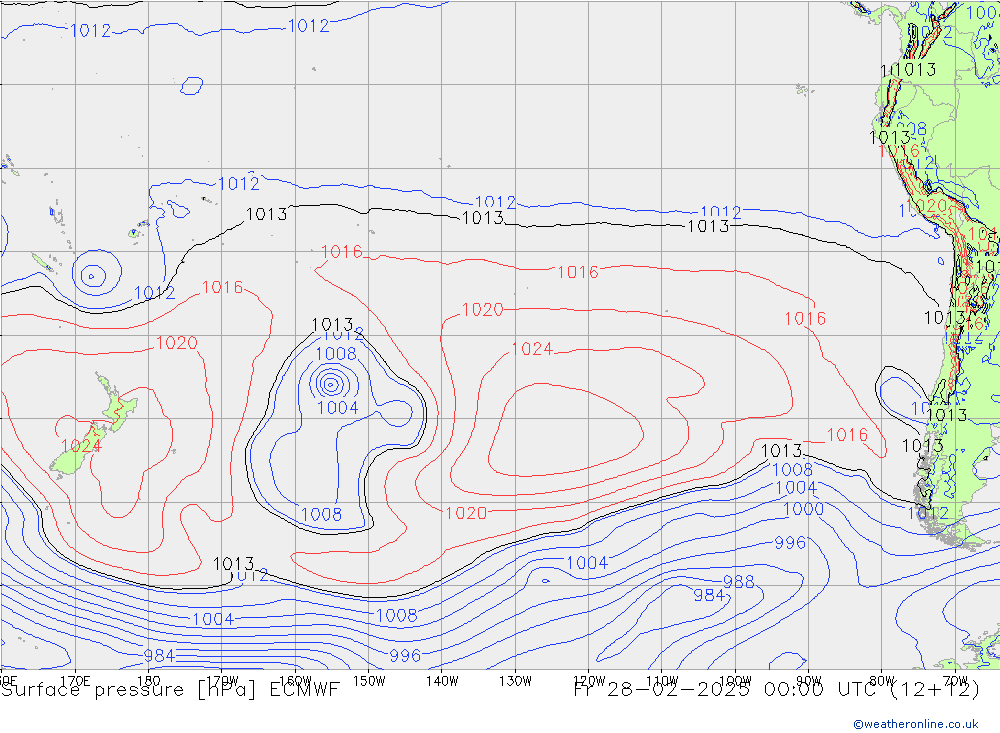Click the 180 longitude label
The width and height of the screenshot is (1000, 733).
point(149,680)
